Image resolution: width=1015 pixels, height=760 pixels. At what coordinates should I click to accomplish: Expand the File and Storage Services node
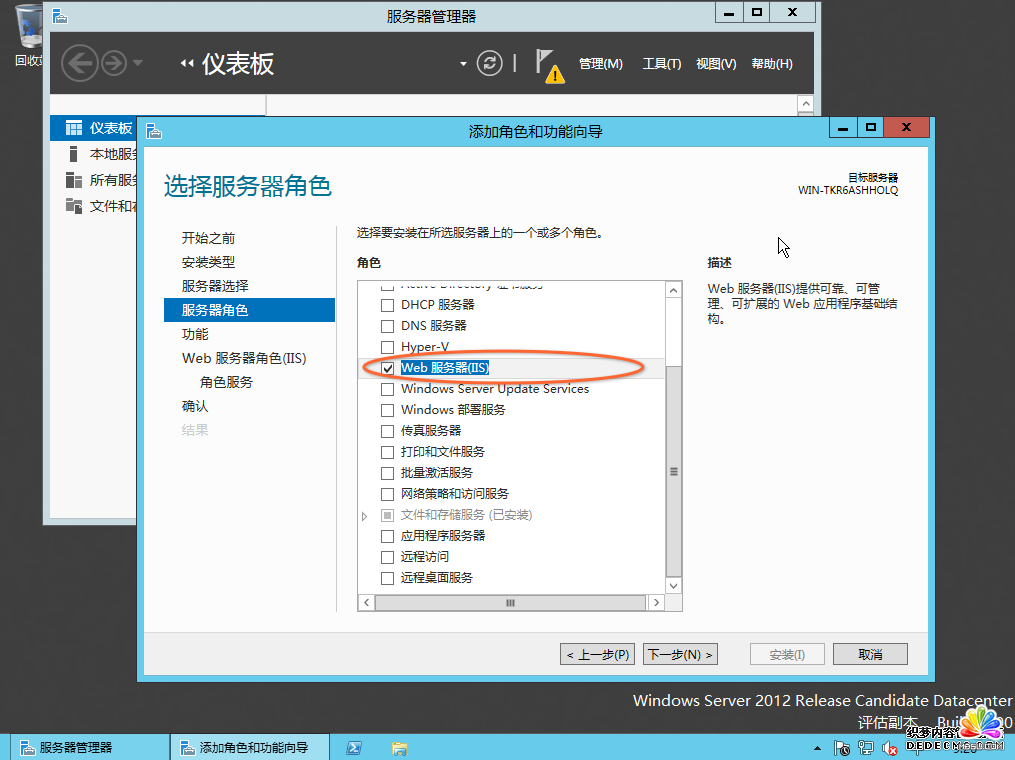coord(365,515)
